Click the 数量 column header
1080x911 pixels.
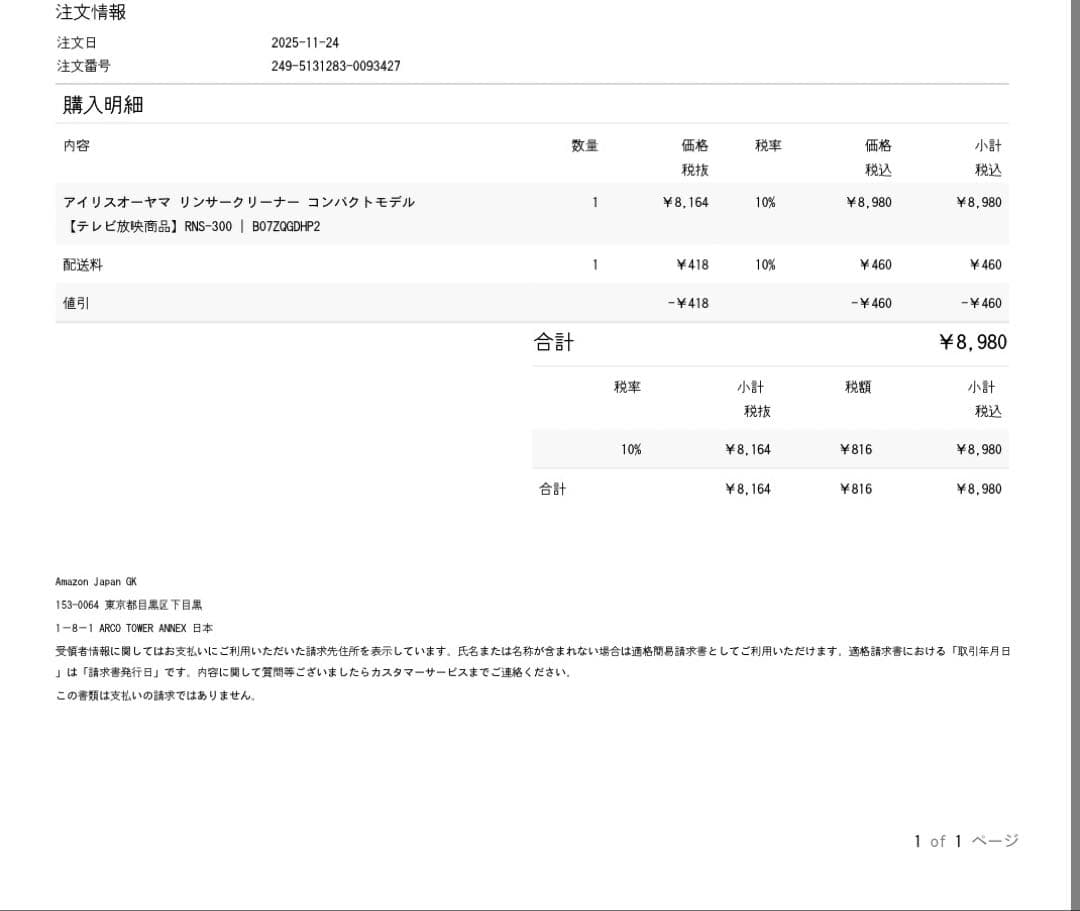tap(585, 146)
